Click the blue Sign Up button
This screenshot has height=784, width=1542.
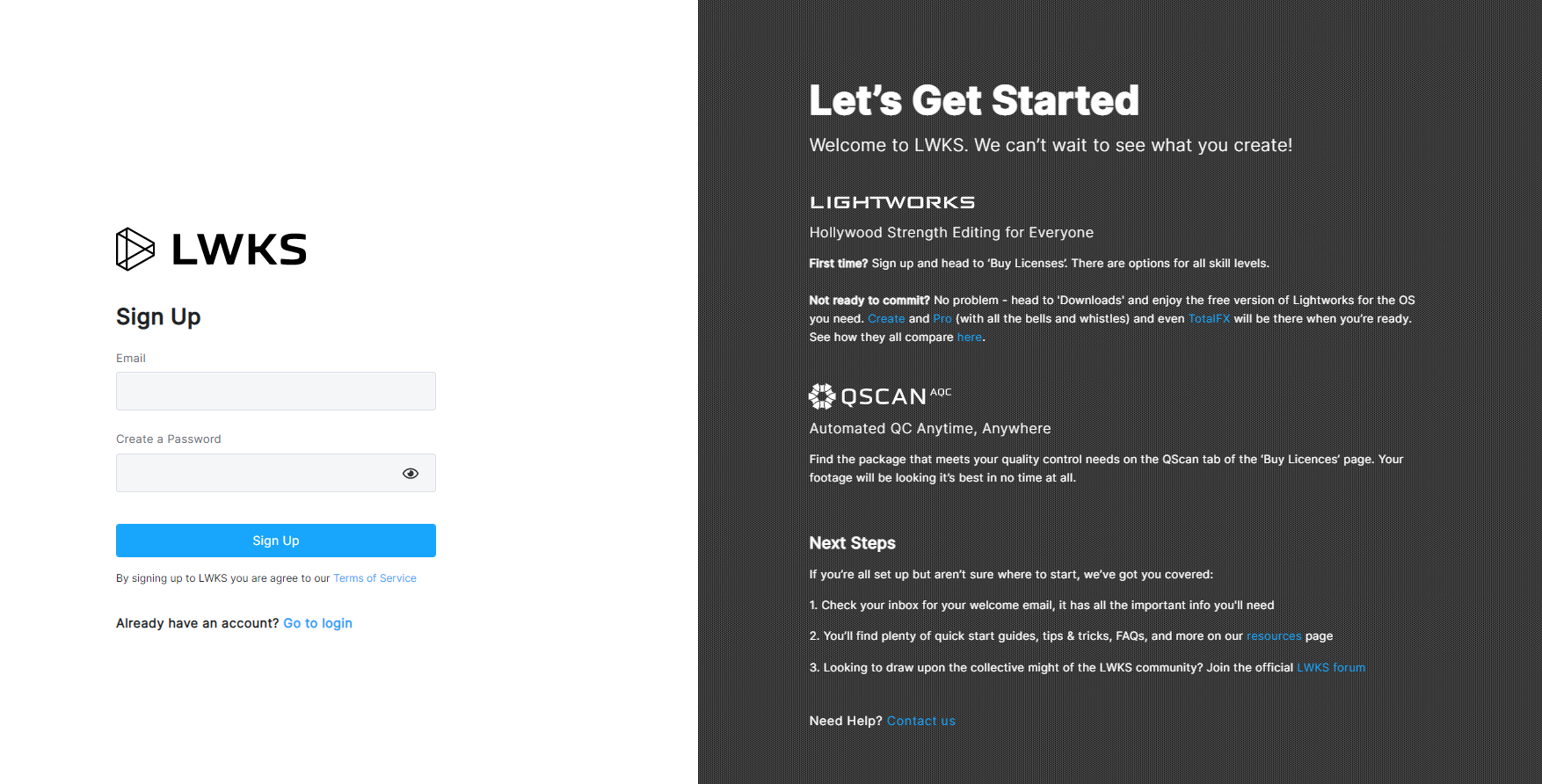276,541
